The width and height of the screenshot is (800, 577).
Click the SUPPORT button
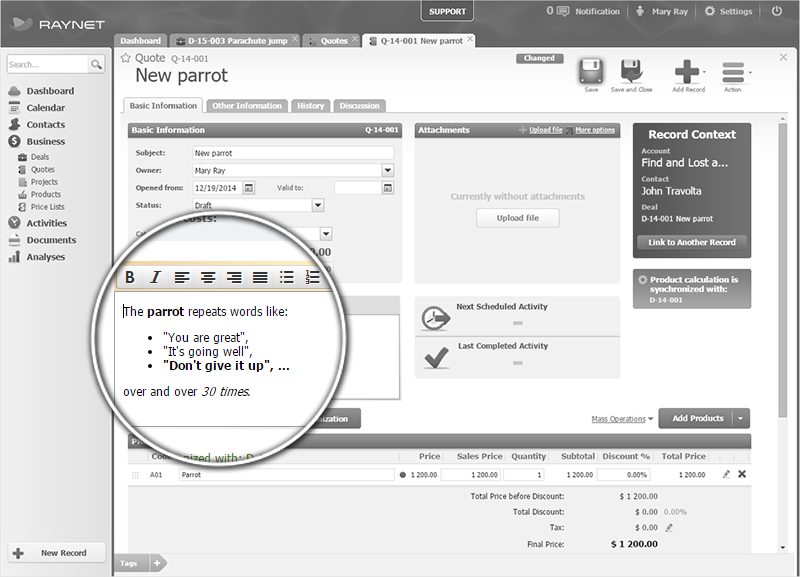(x=447, y=11)
